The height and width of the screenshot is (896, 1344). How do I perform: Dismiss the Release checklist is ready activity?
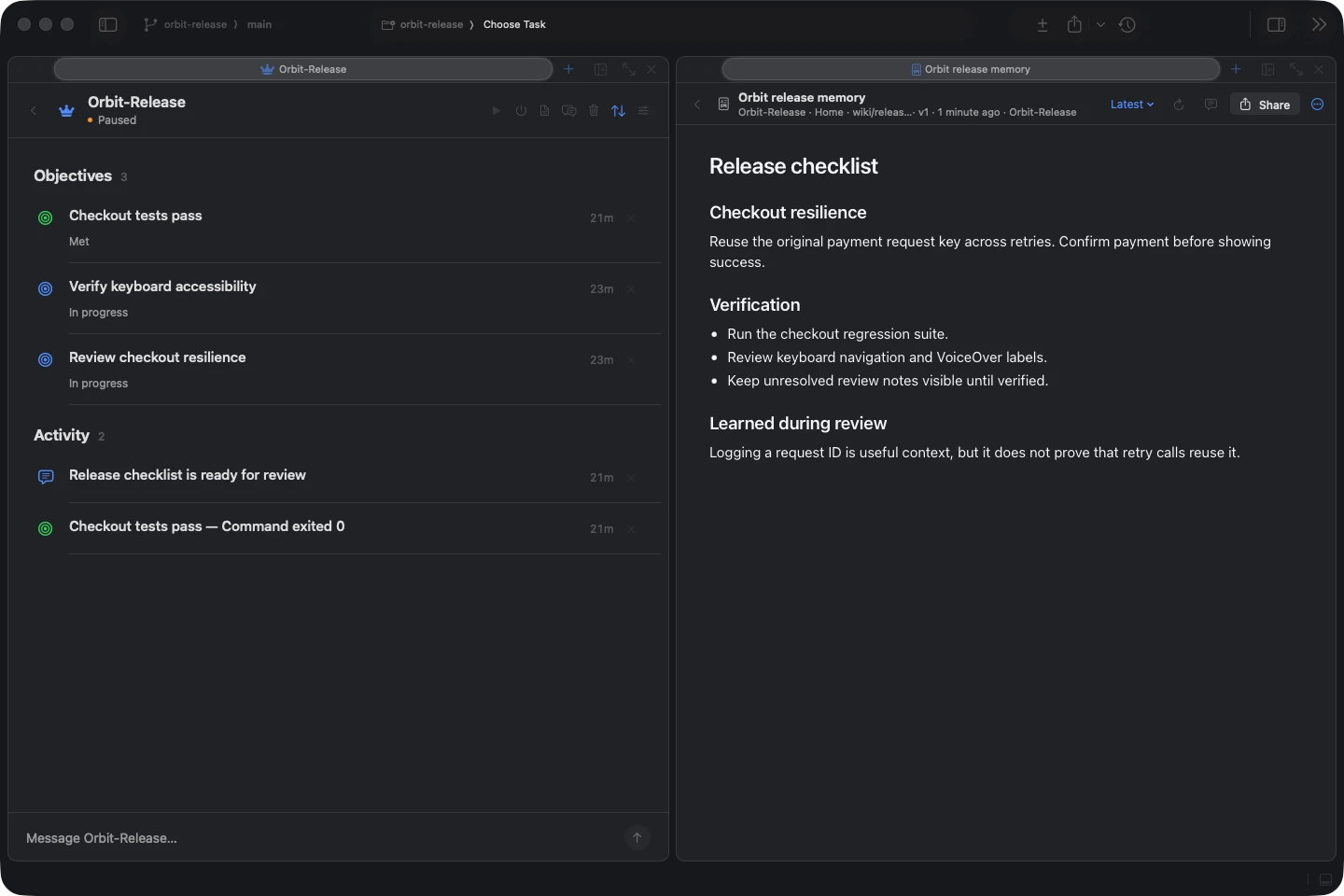[631, 478]
